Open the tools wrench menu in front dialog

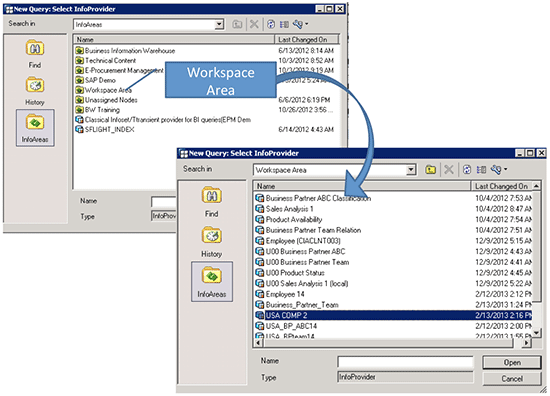(x=498, y=170)
